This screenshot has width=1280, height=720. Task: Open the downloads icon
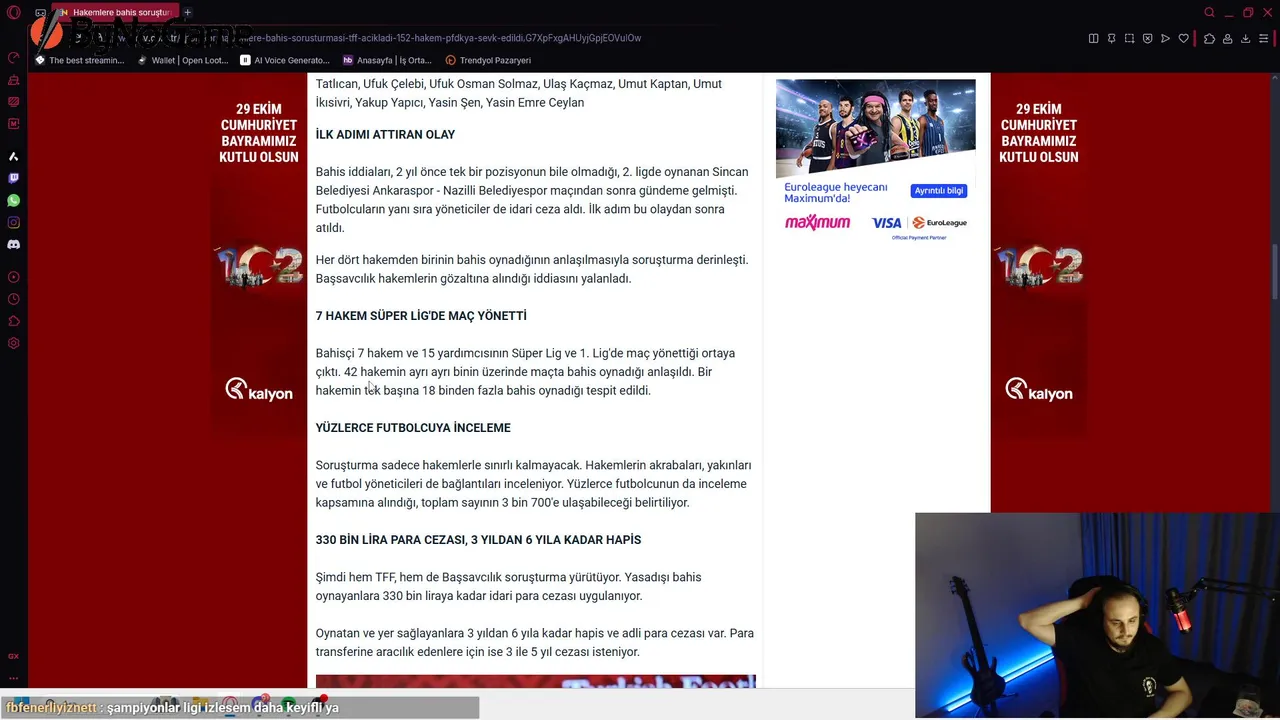(1245, 38)
